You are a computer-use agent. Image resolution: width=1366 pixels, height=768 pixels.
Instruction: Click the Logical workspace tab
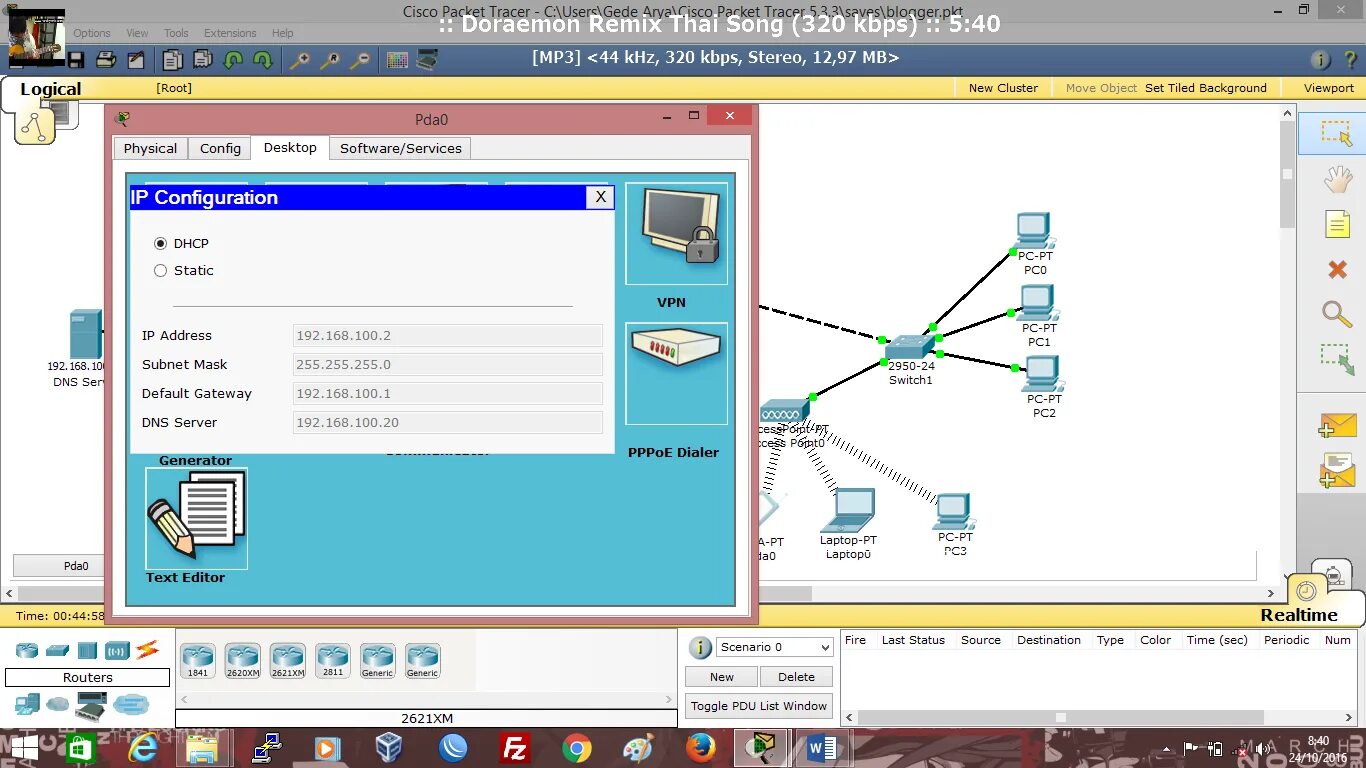coord(50,89)
